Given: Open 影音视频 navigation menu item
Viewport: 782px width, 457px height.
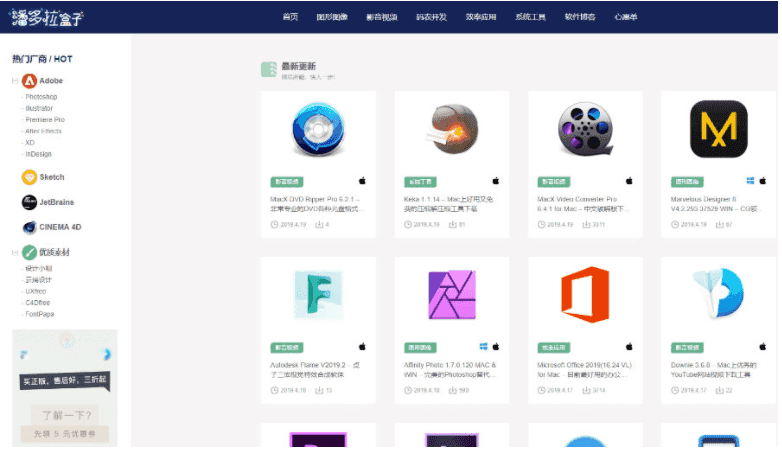Looking at the screenshot, I should click(382, 17).
